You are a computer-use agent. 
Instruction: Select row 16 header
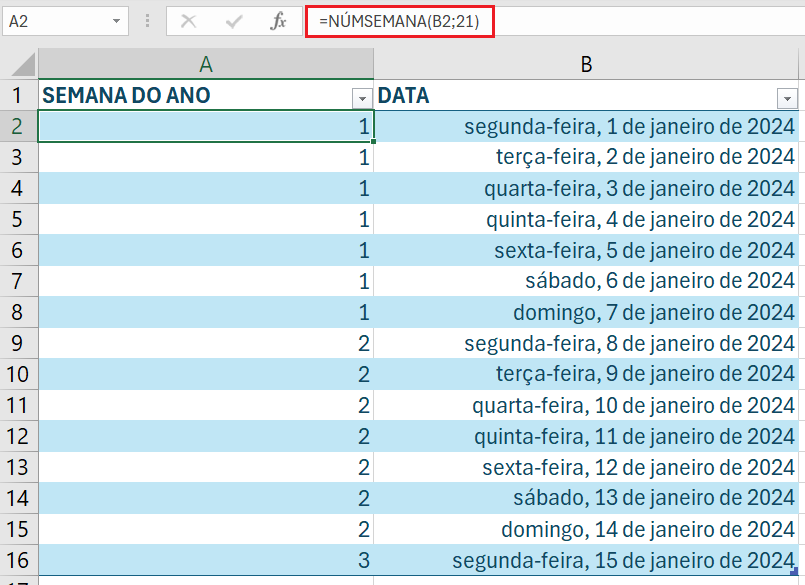click(x=18, y=560)
